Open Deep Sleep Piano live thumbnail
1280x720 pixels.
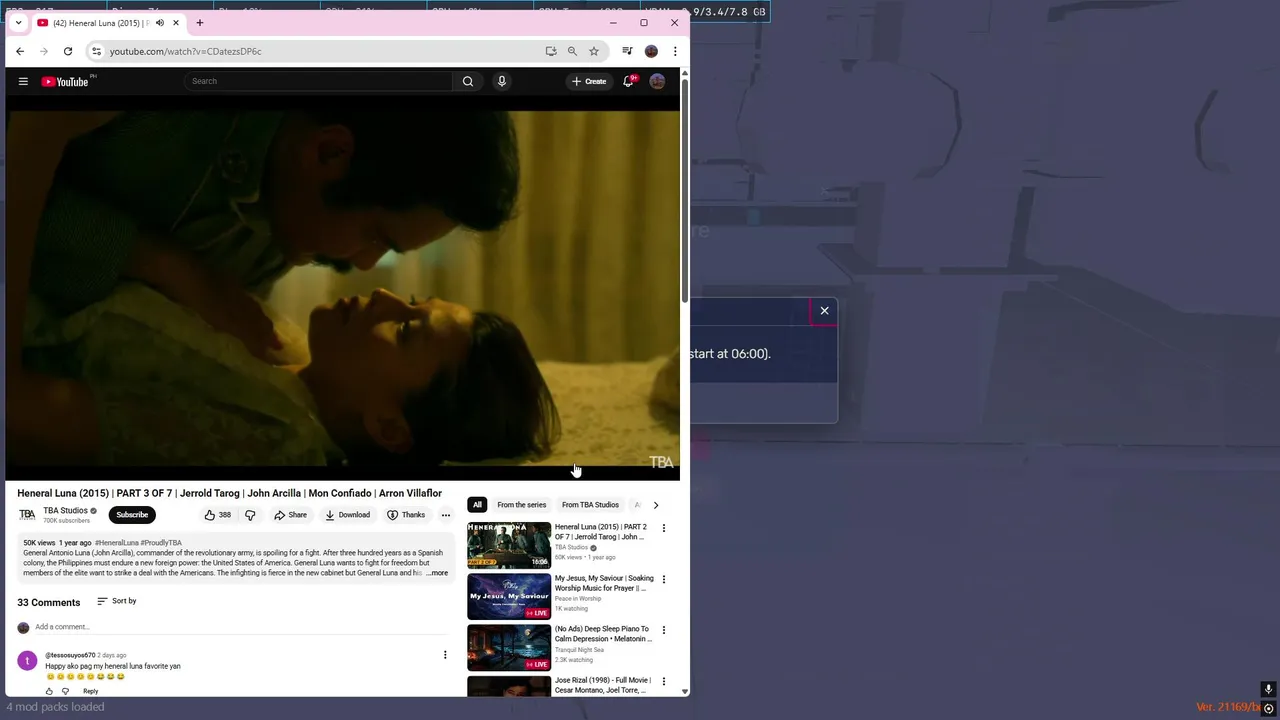coord(509,647)
